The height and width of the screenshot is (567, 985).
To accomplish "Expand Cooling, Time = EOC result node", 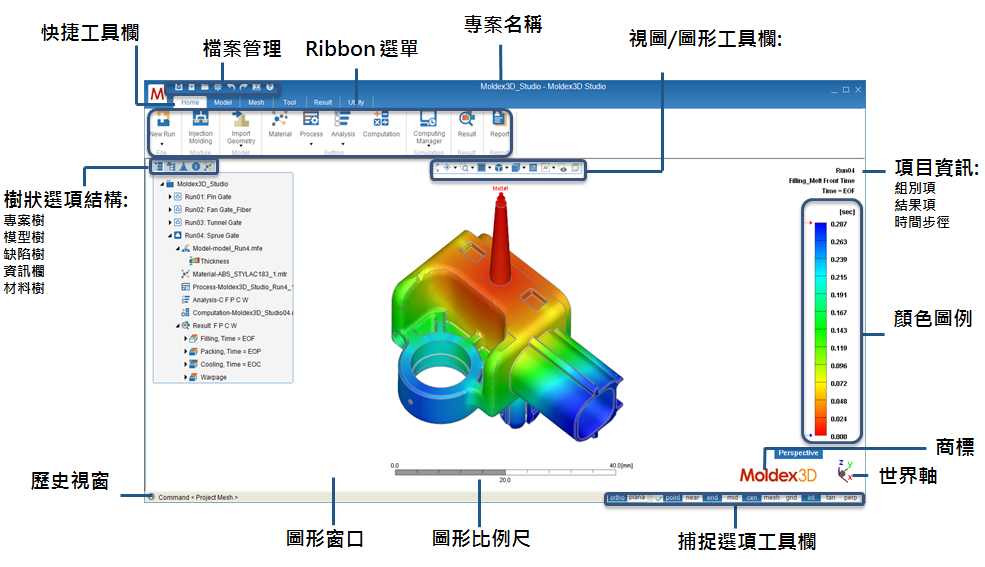I will (x=185, y=364).
